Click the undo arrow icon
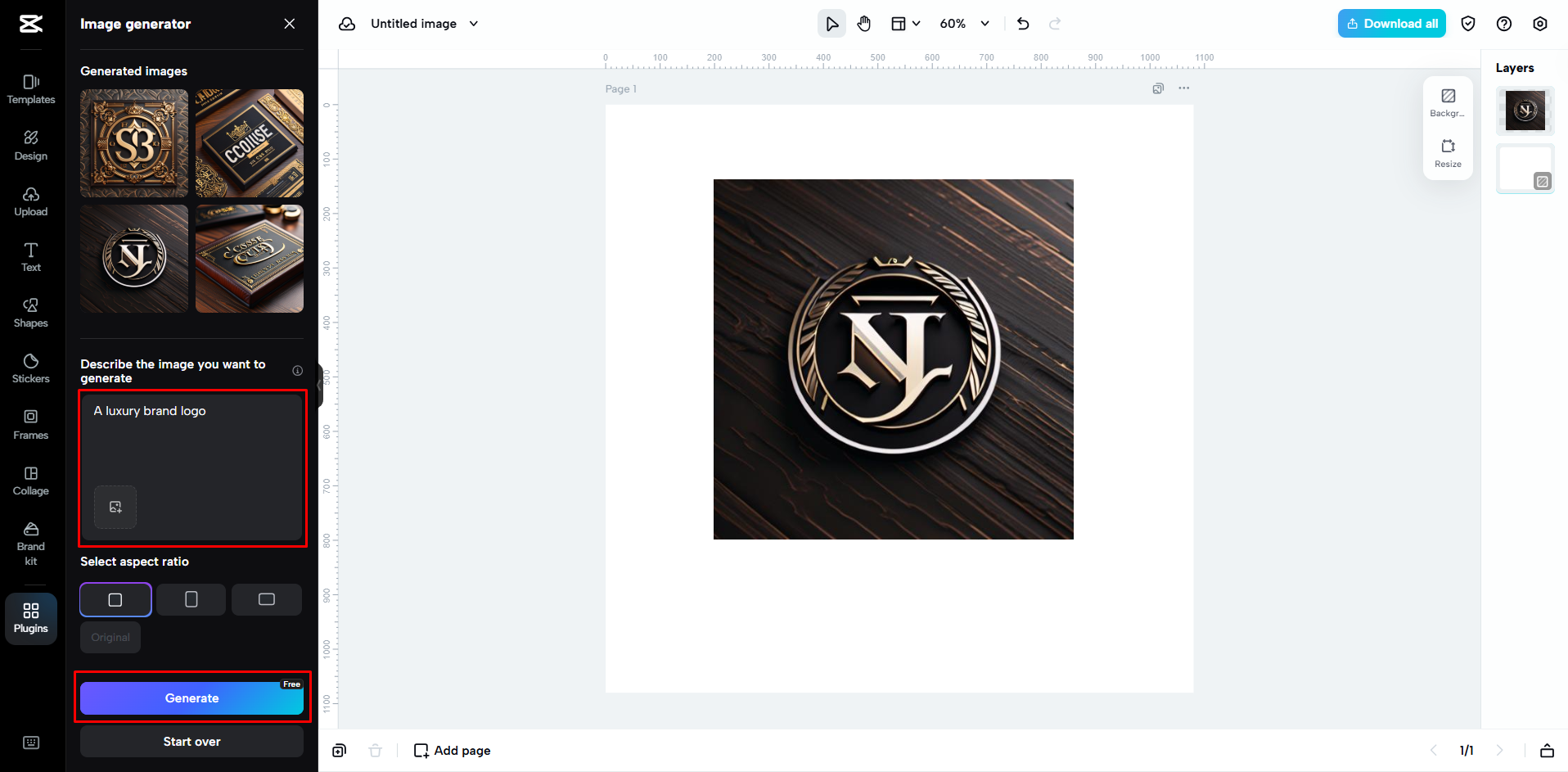The height and width of the screenshot is (772, 1568). click(x=1023, y=24)
